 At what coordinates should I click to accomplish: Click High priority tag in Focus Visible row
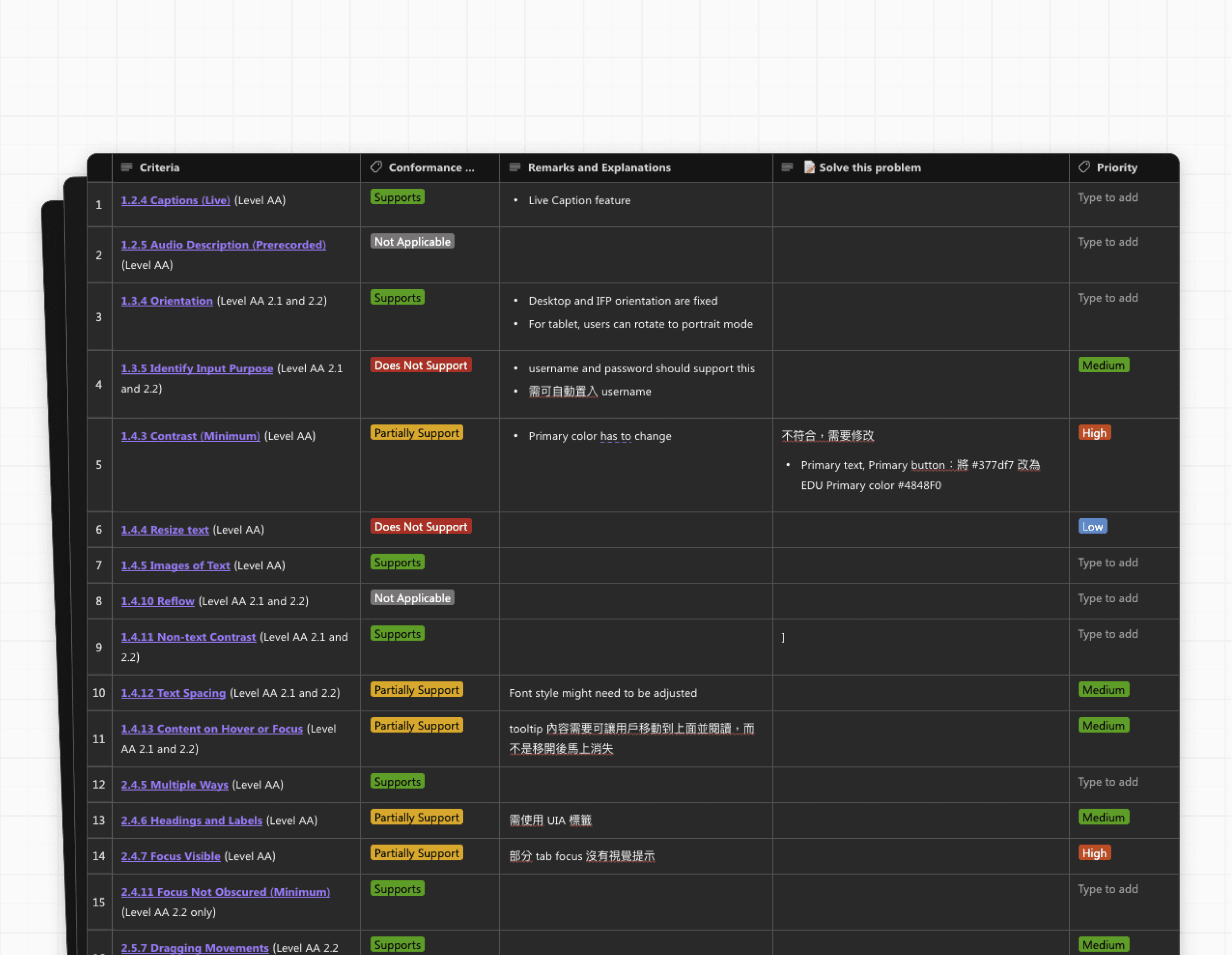click(x=1095, y=853)
